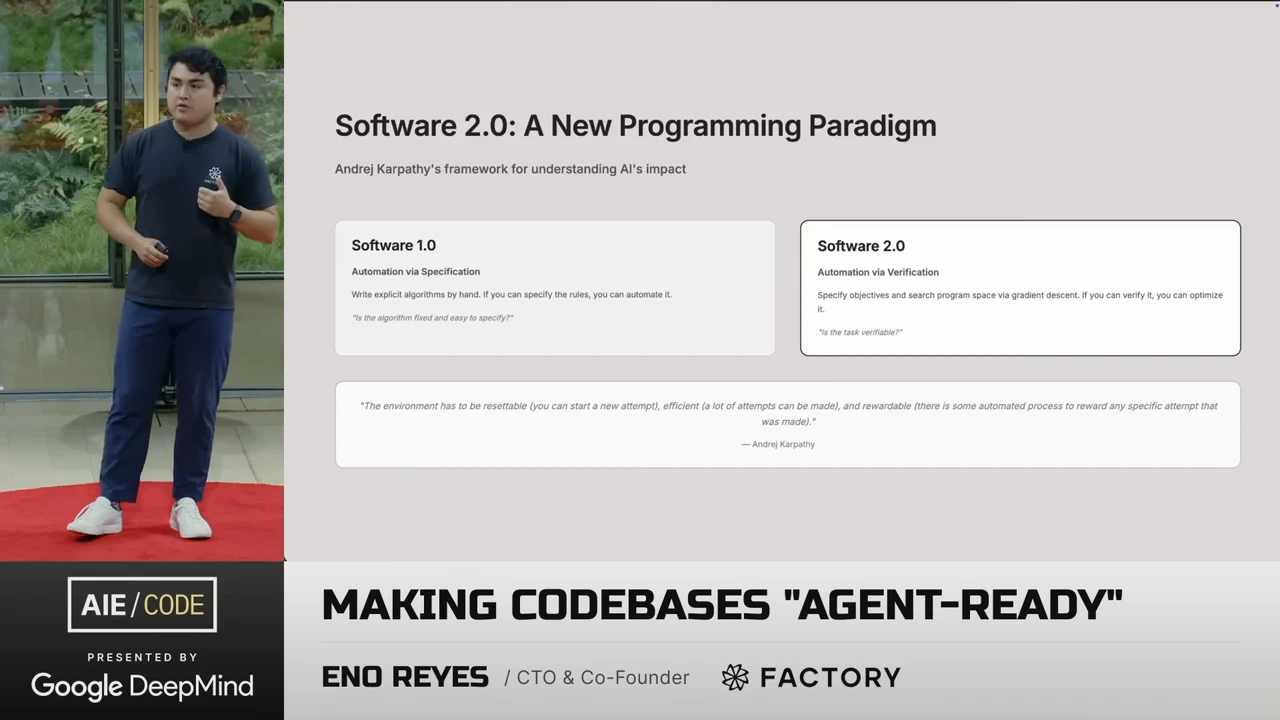The height and width of the screenshot is (720, 1280).
Task: Click 'Automation via Specification' text
Action: pyautogui.click(x=415, y=272)
